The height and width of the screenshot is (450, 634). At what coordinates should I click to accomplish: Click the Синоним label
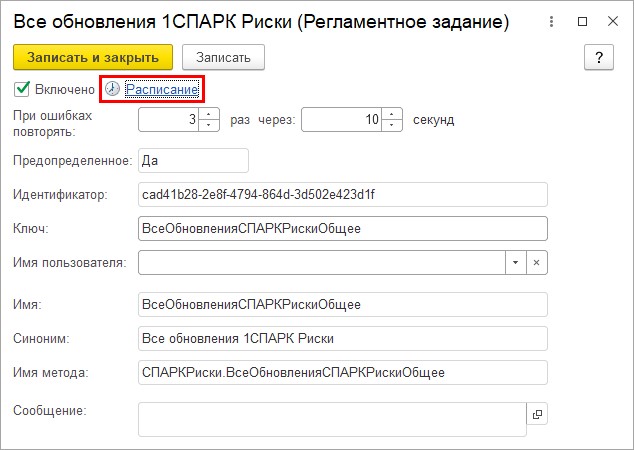41,338
